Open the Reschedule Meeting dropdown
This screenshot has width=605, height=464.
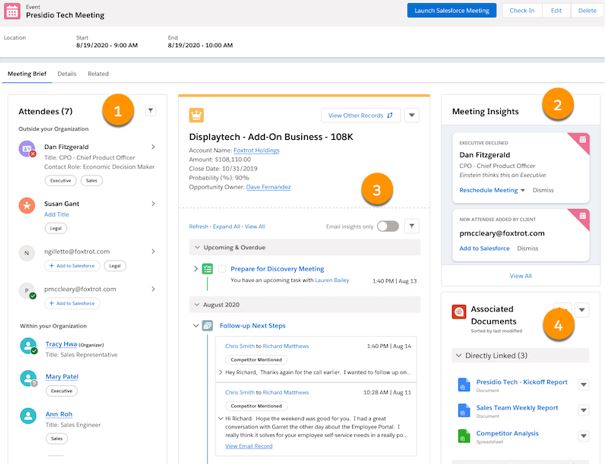[x=523, y=190]
